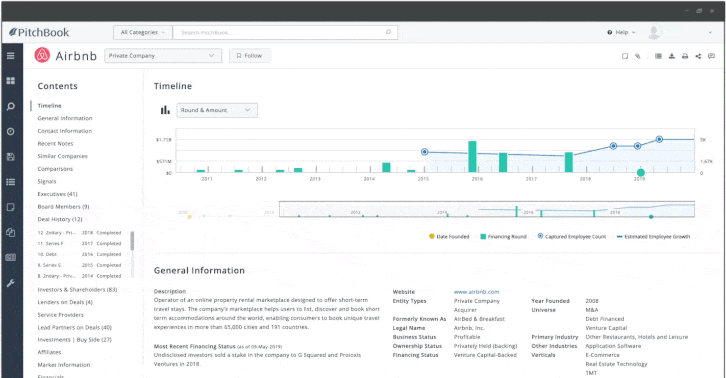The image size is (726, 378).
Task: Expand the Help menu
Action: click(621, 32)
